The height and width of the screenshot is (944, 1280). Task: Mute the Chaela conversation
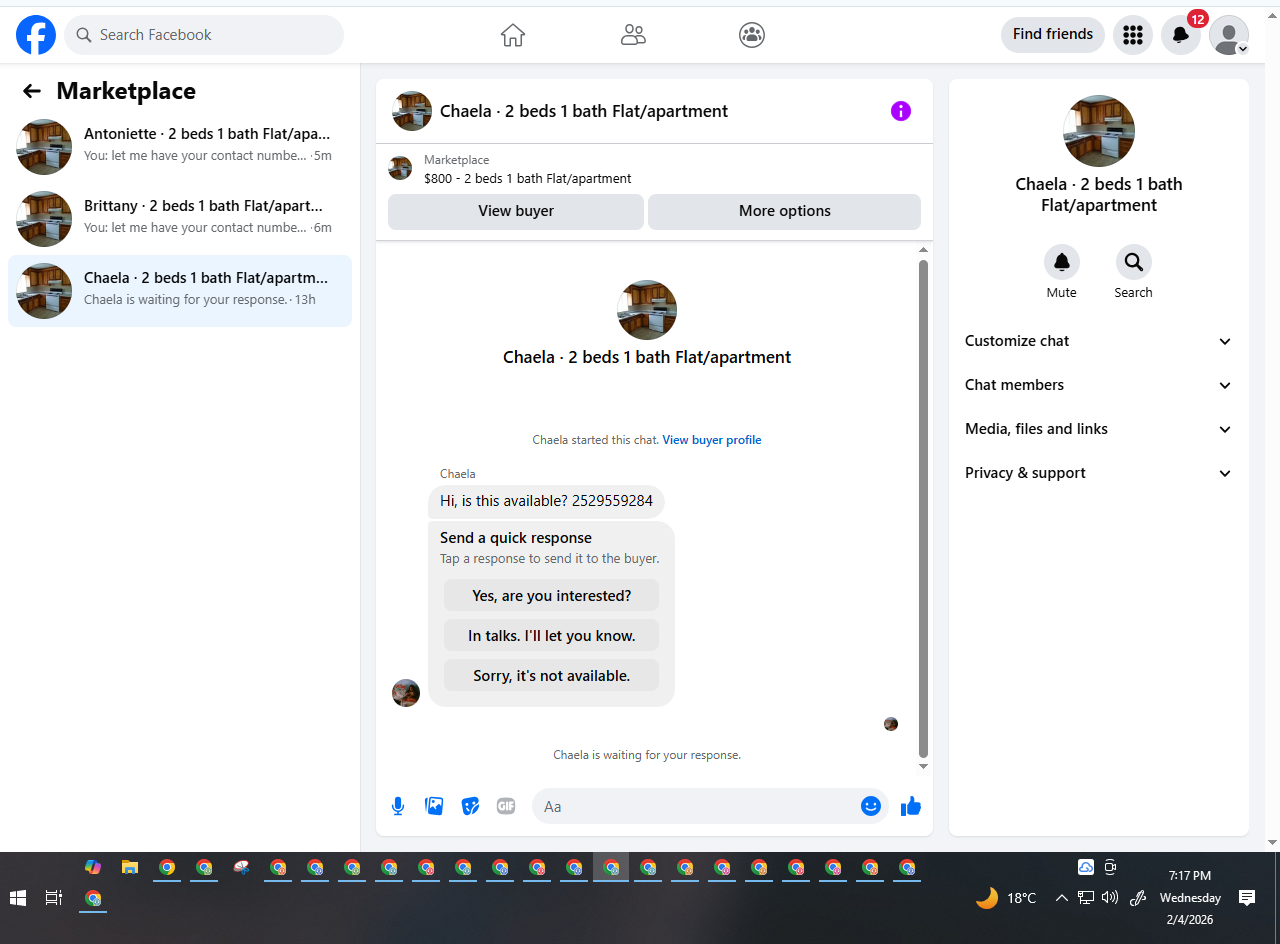[x=1062, y=262]
